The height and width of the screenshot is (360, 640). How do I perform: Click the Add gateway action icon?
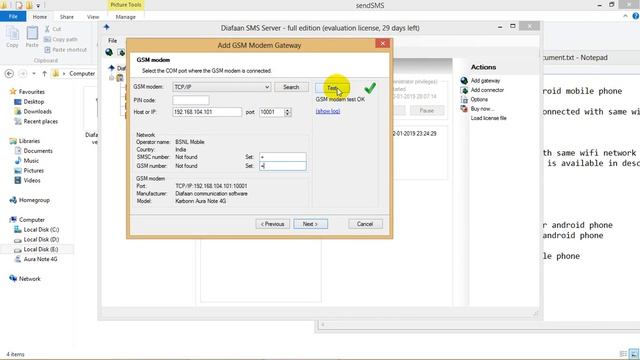tap(464, 80)
